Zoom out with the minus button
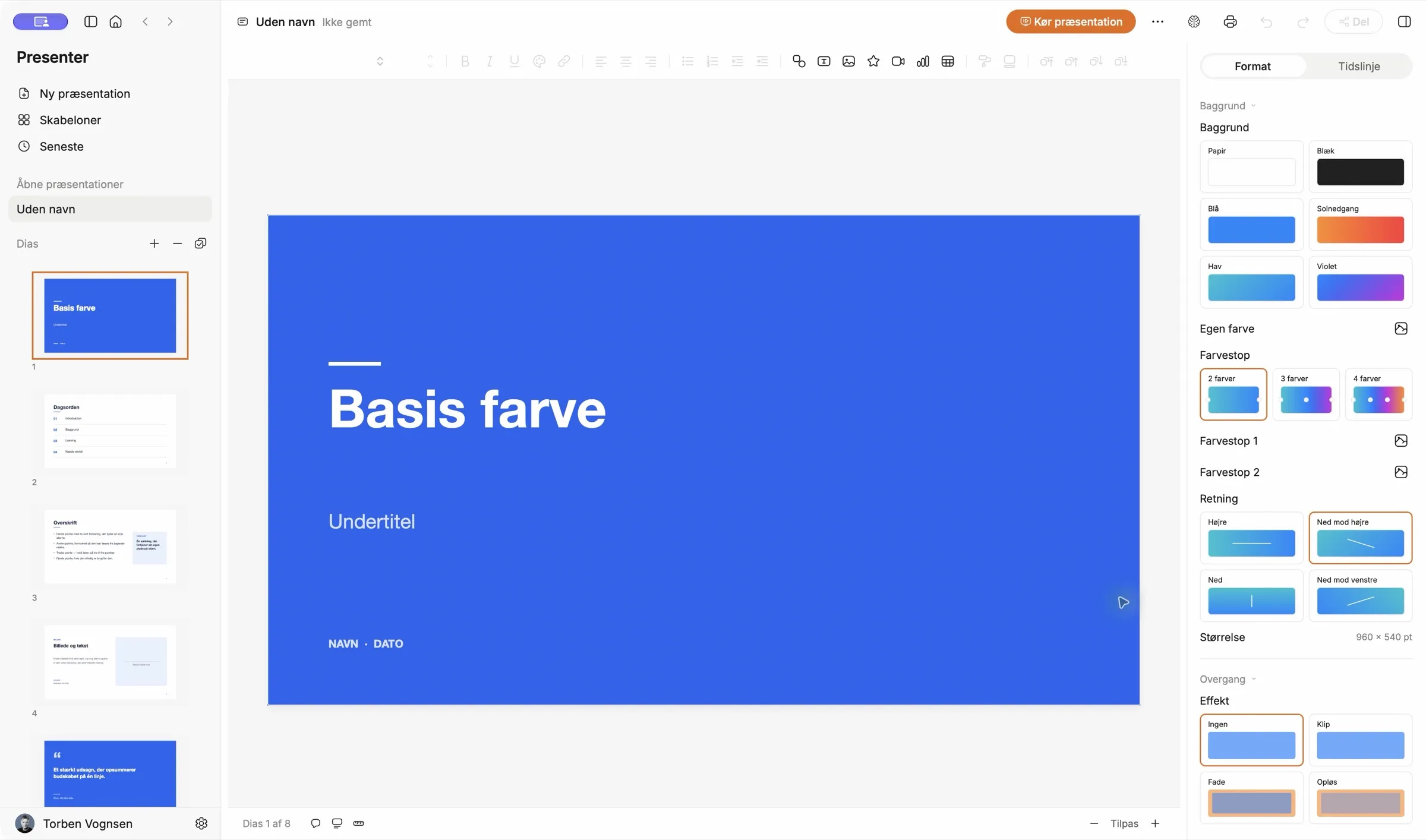 (1094, 823)
